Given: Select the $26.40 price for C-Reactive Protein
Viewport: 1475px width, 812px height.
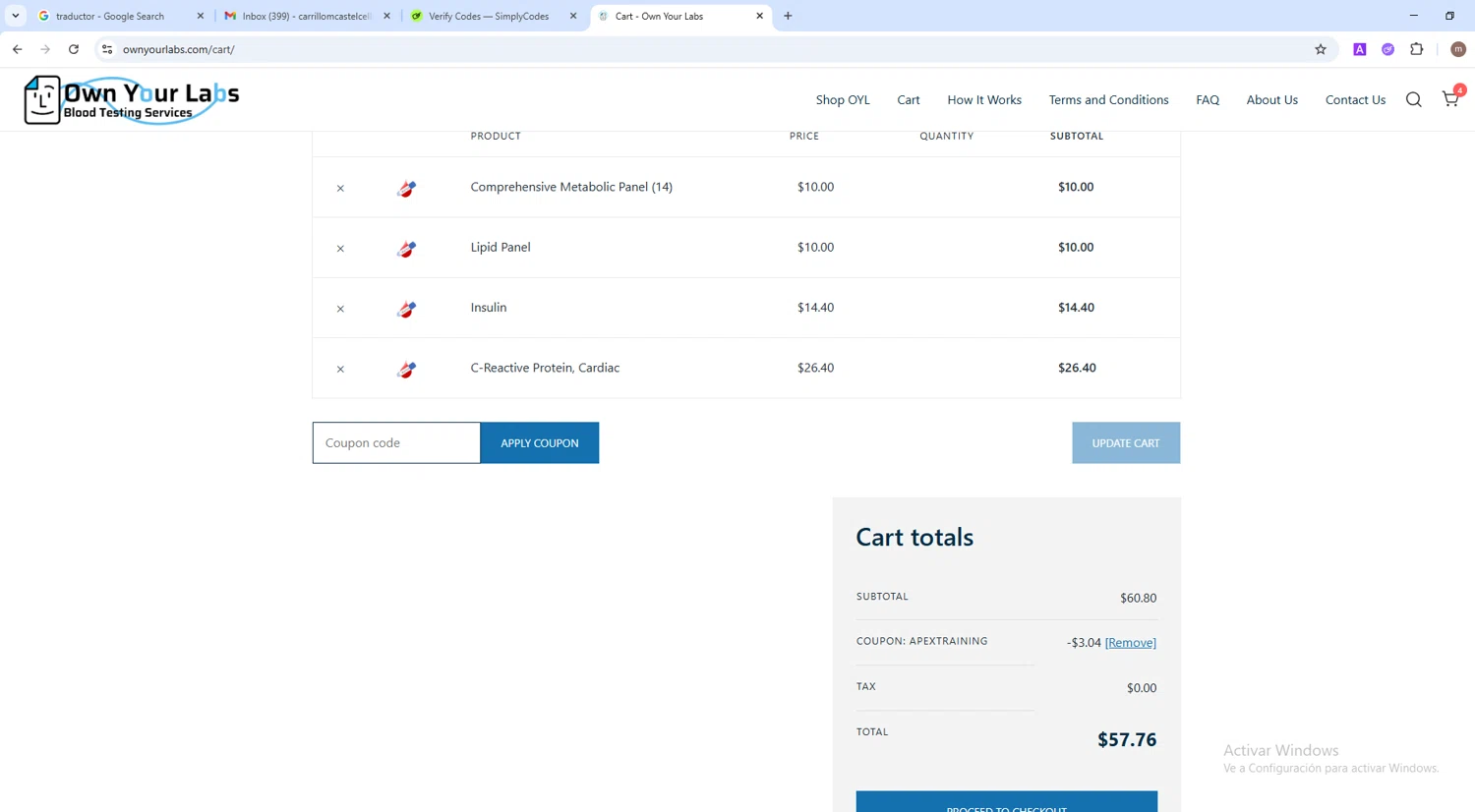Looking at the screenshot, I should 815,368.
